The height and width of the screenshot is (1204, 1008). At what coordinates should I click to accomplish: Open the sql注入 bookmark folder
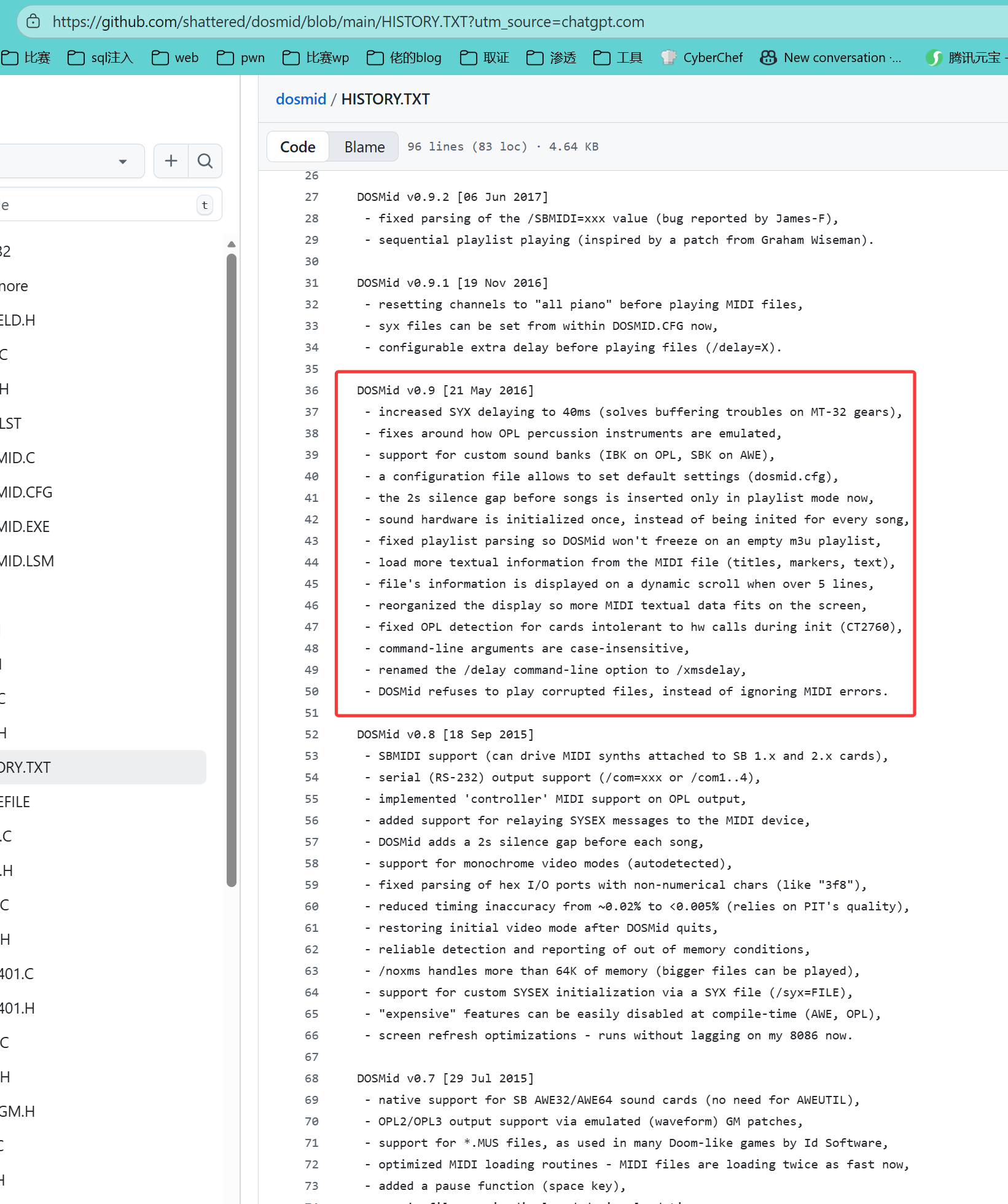[100, 58]
